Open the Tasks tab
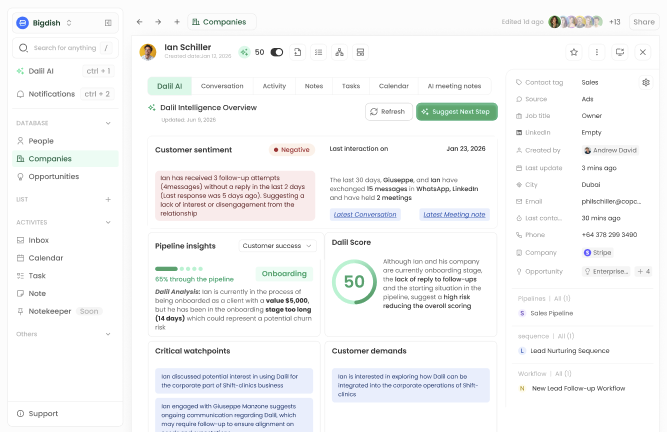This screenshot has width=667, height=432. click(351, 86)
